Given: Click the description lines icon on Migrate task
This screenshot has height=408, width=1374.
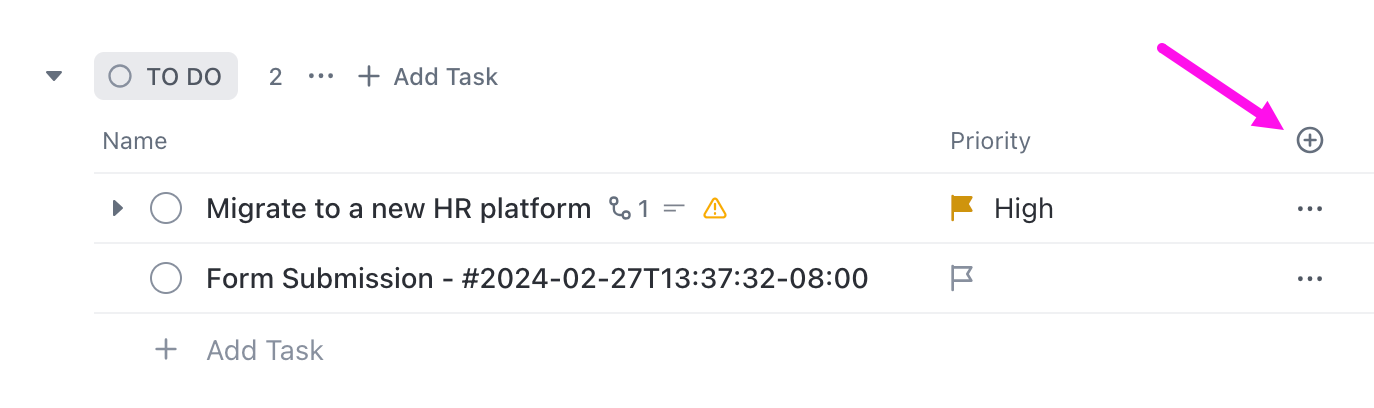Looking at the screenshot, I should tap(674, 209).
